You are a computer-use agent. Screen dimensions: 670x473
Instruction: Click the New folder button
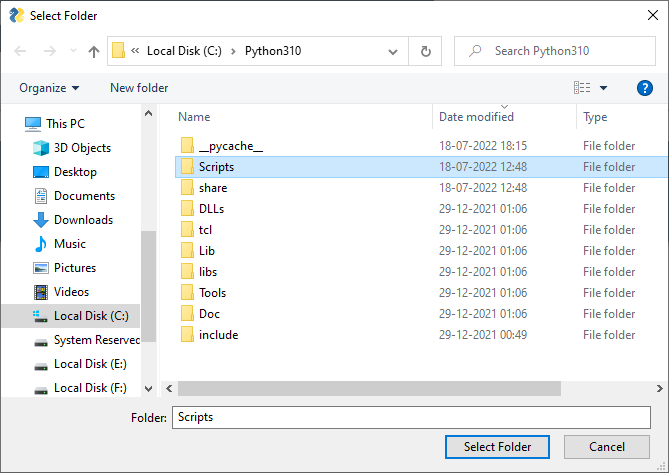[x=139, y=88]
